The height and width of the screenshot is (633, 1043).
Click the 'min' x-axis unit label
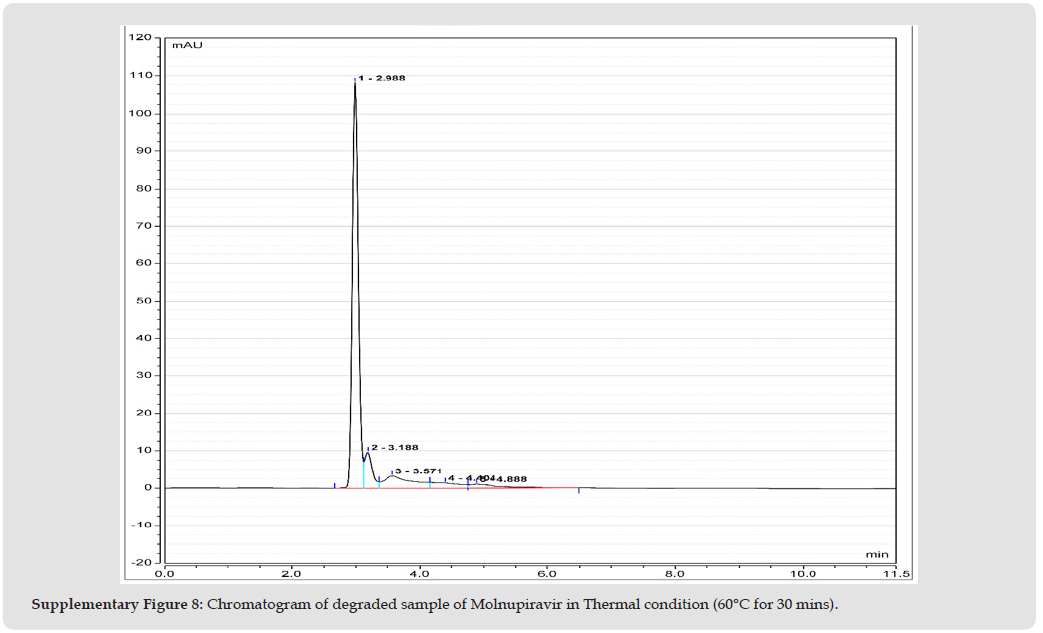tap(877, 553)
